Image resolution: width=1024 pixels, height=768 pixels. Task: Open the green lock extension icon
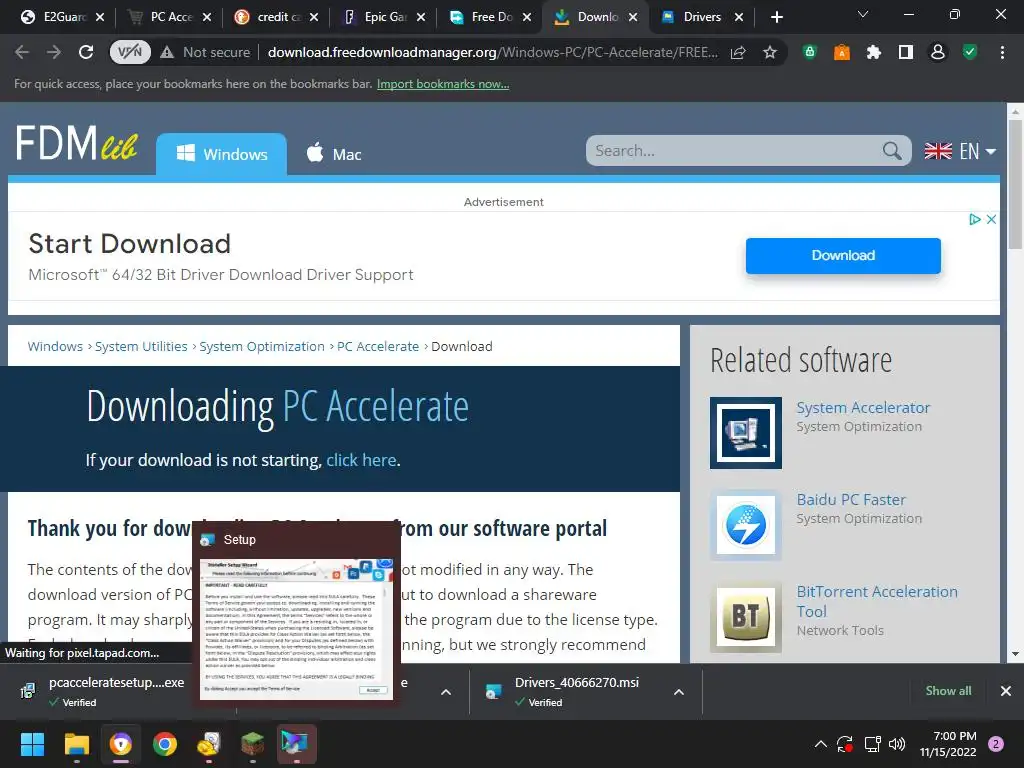[x=810, y=52]
